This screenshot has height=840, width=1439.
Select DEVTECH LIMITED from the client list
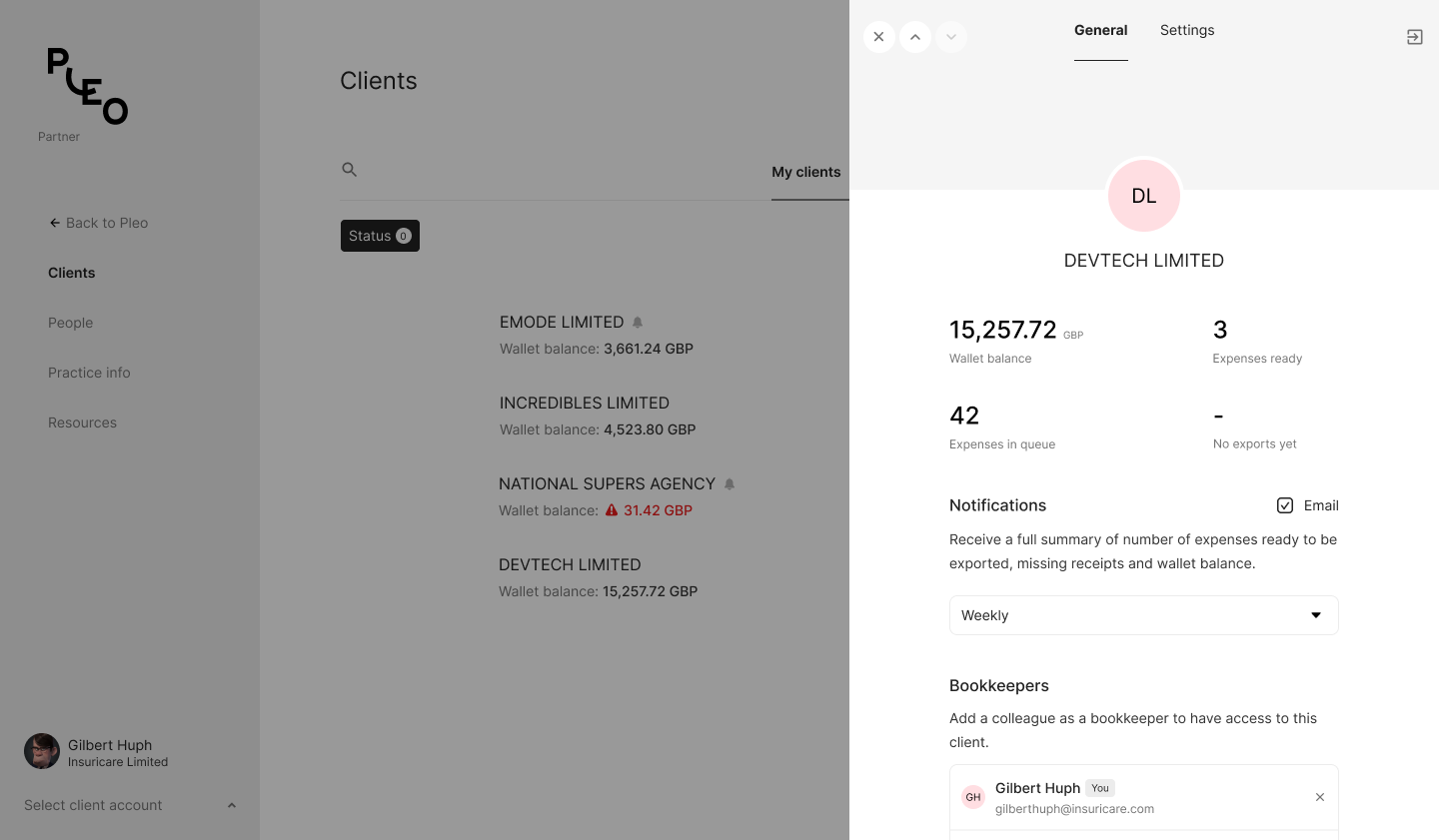click(x=570, y=564)
